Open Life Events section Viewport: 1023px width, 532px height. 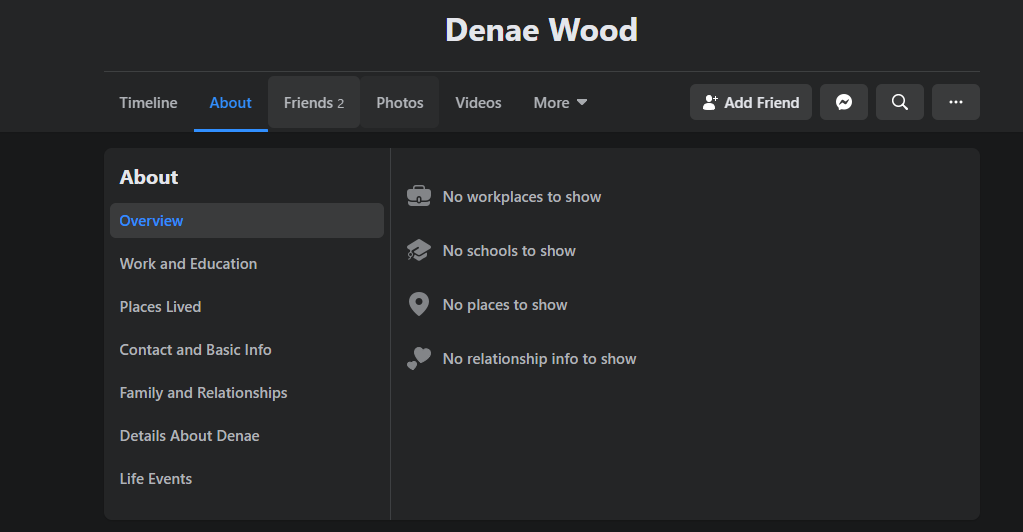click(x=247, y=479)
